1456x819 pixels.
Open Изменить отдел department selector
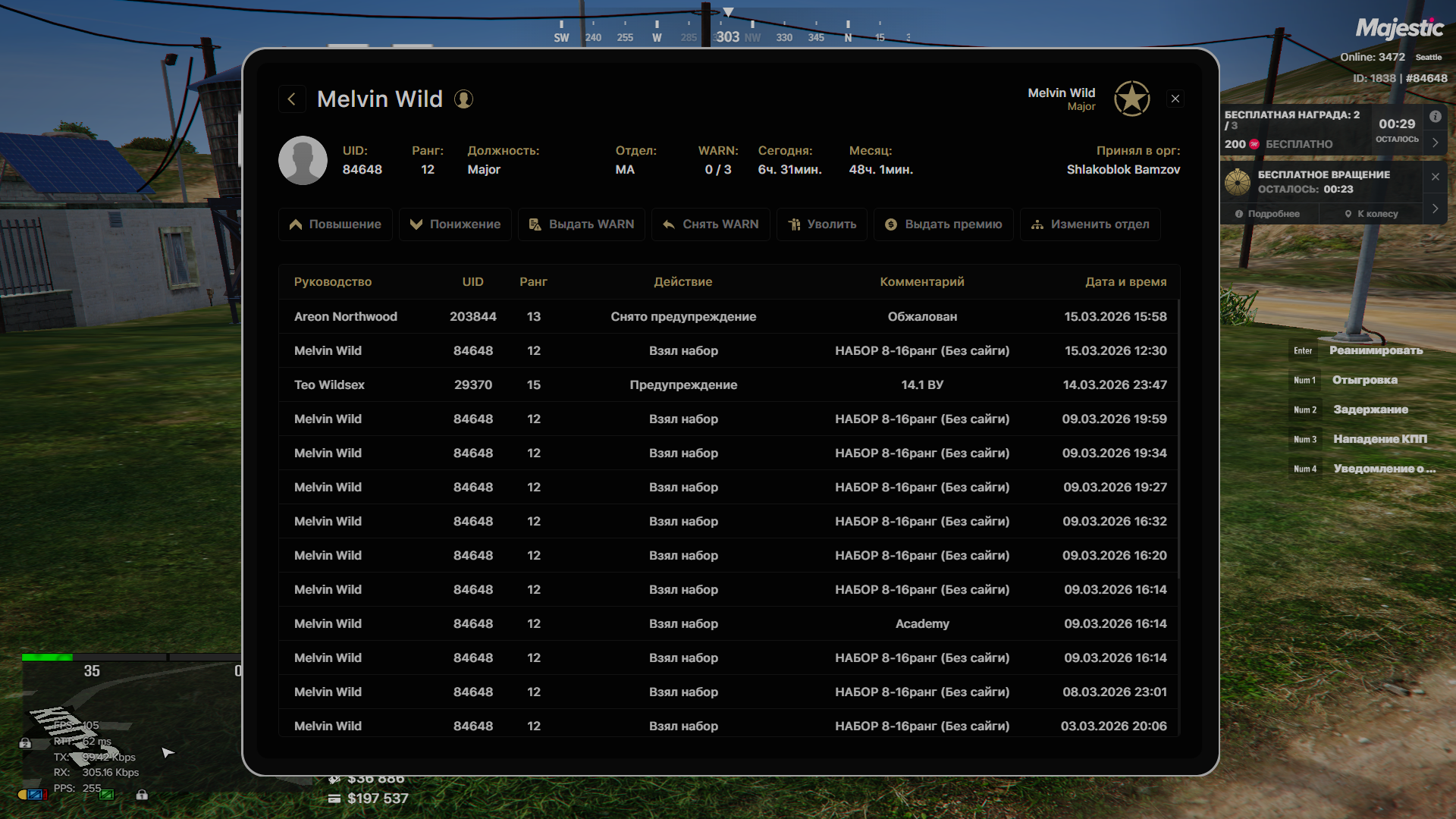[1090, 224]
